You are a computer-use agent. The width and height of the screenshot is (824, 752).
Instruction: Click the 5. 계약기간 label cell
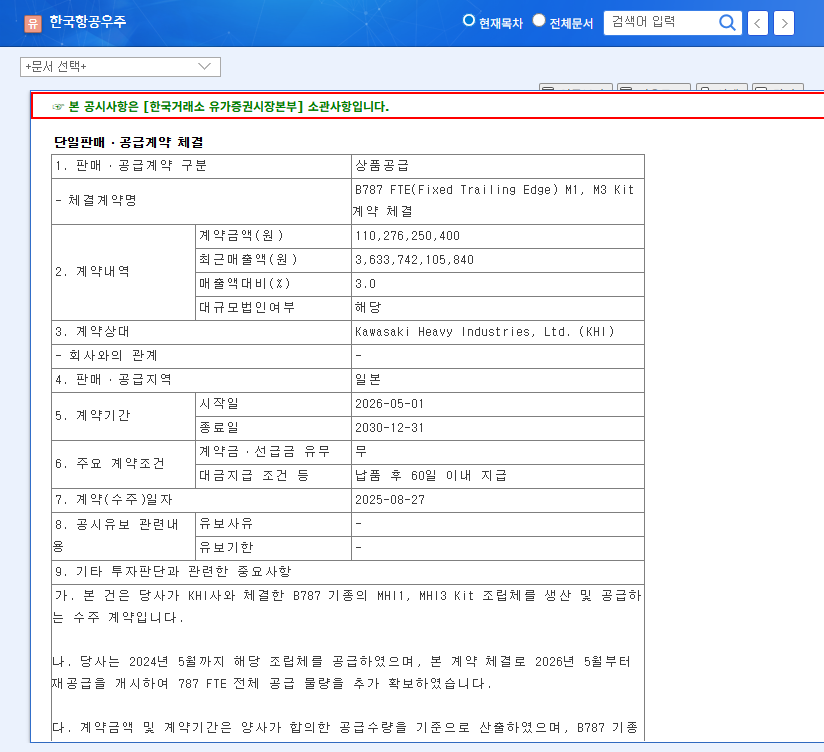click(x=123, y=416)
